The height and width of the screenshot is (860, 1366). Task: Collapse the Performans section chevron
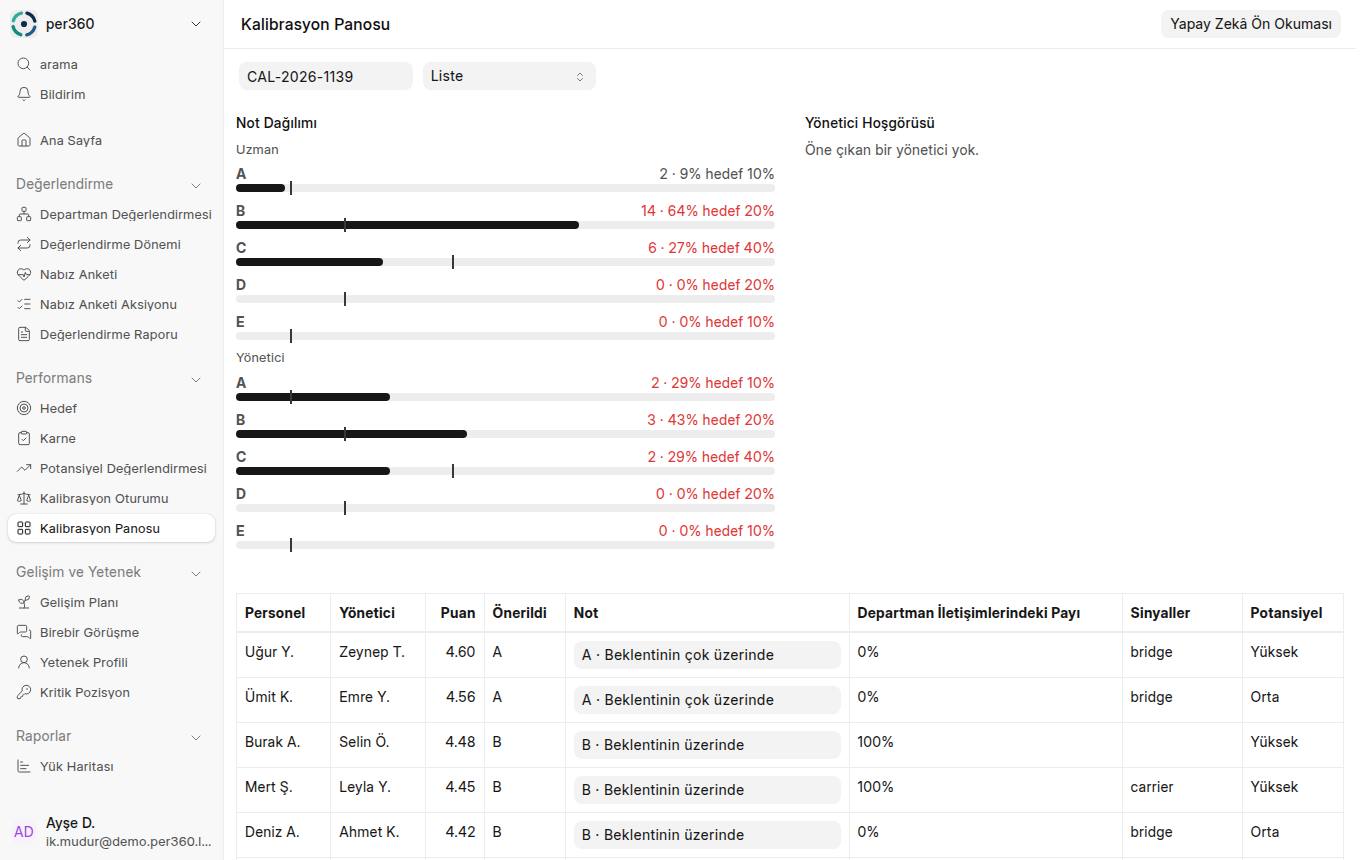(196, 379)
